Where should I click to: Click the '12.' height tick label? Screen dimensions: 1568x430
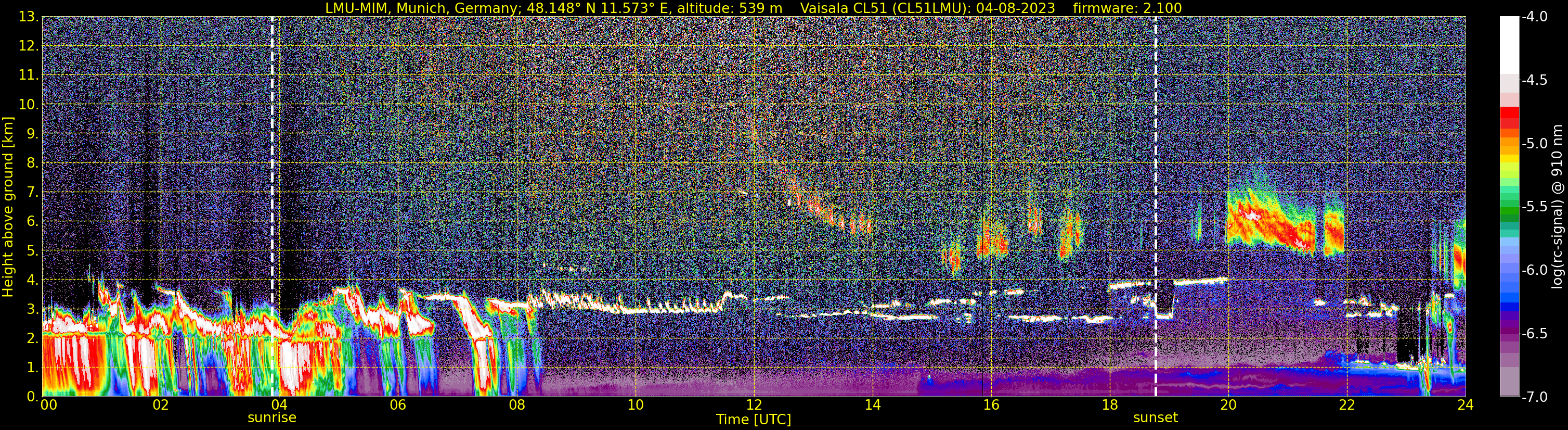click(x=28, y=46)
